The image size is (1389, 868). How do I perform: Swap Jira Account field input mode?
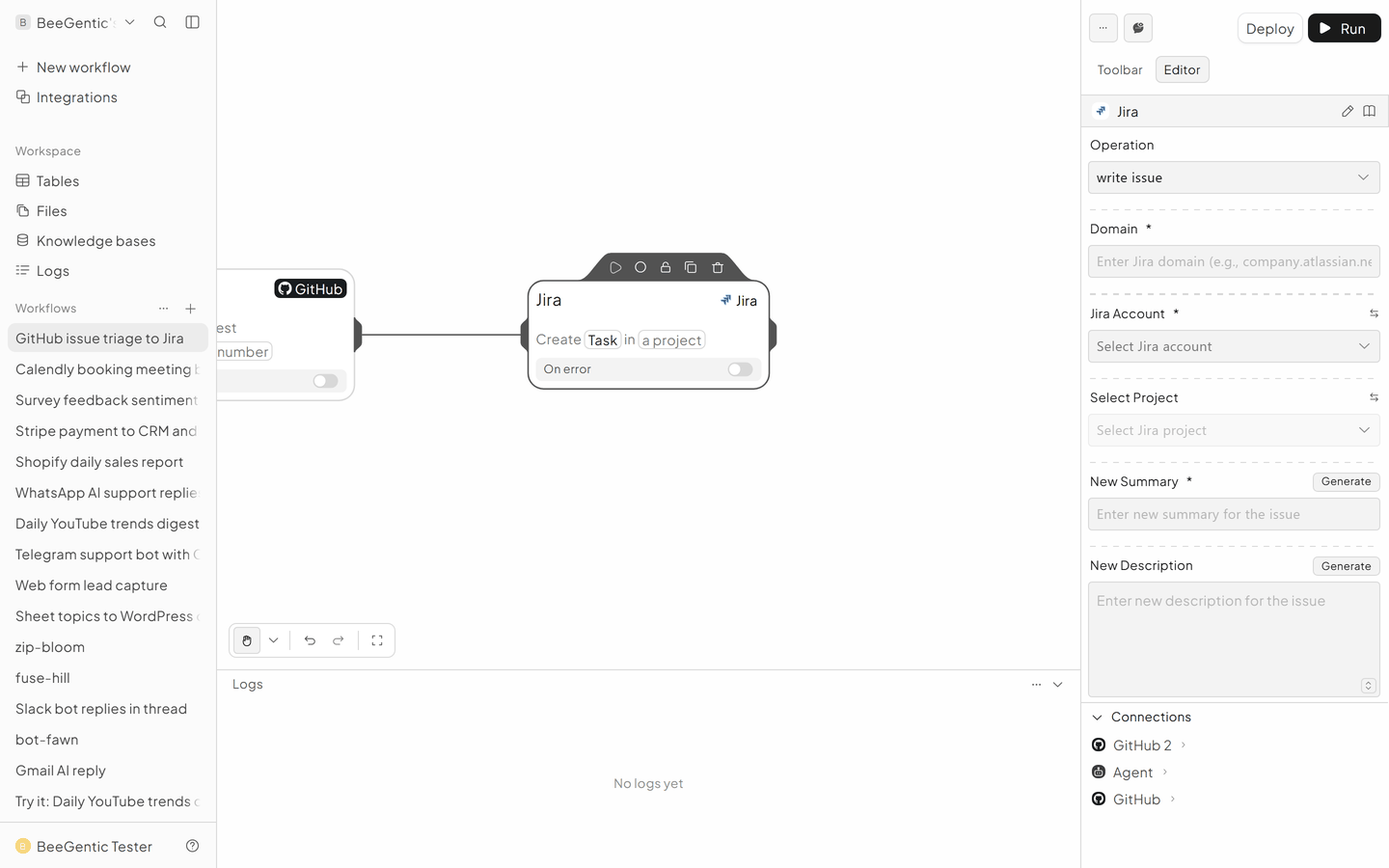pos(1374,313)
